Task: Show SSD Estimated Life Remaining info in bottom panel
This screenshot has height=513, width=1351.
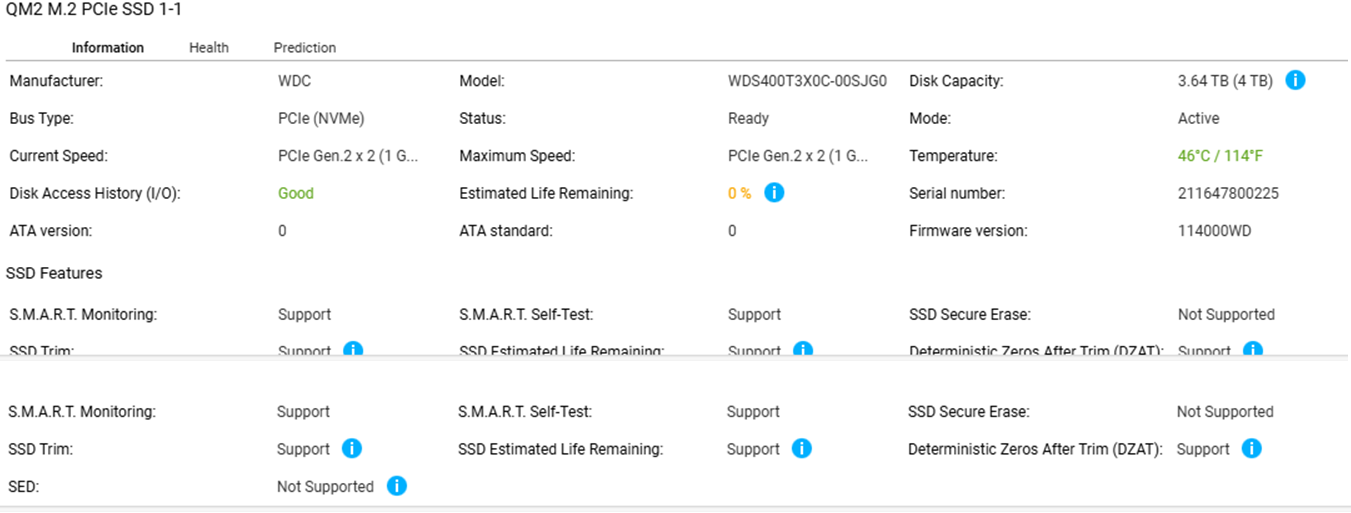Action: [801, 449]
